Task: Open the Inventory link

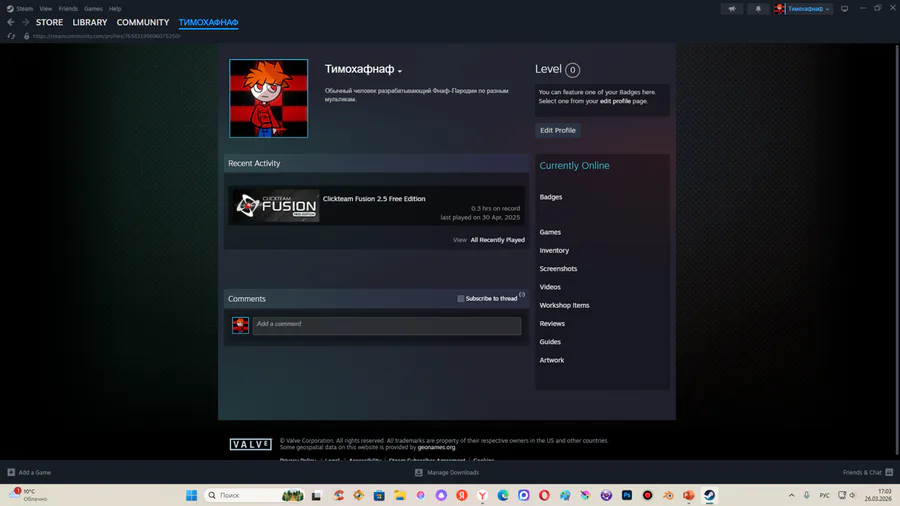Action: click(554, 251)
